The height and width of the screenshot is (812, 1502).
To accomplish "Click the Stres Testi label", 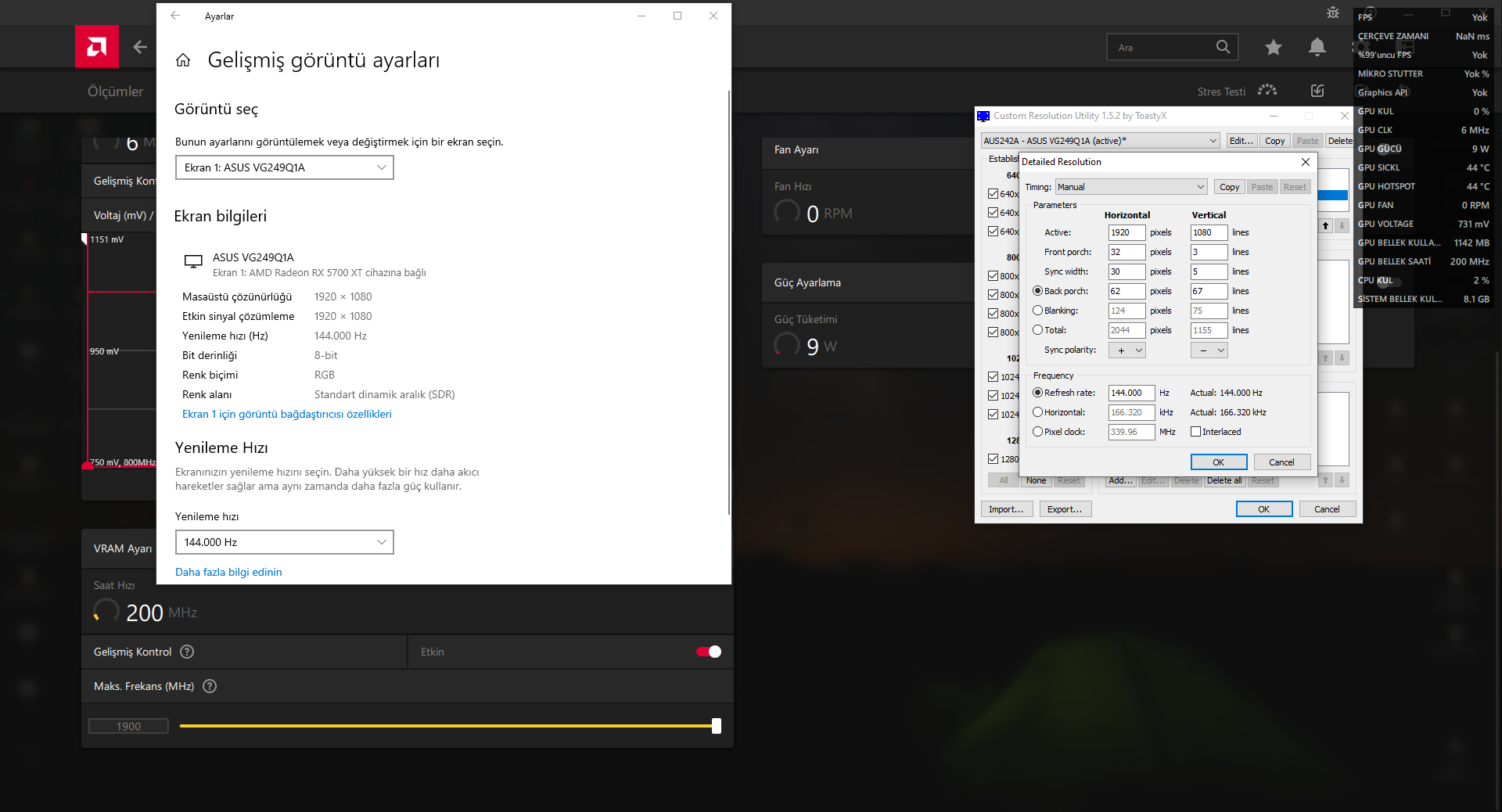I will (x=1221, y=92).
